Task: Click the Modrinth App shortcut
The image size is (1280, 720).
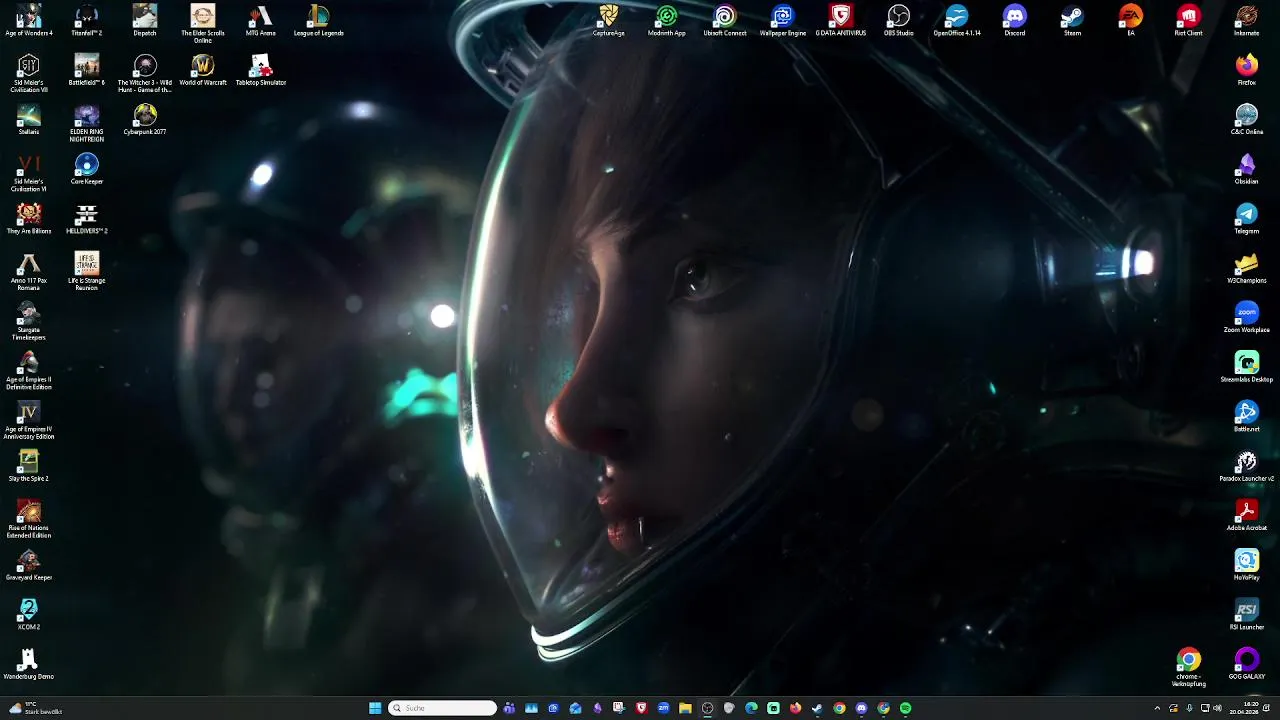Action: tap(667, 20)
